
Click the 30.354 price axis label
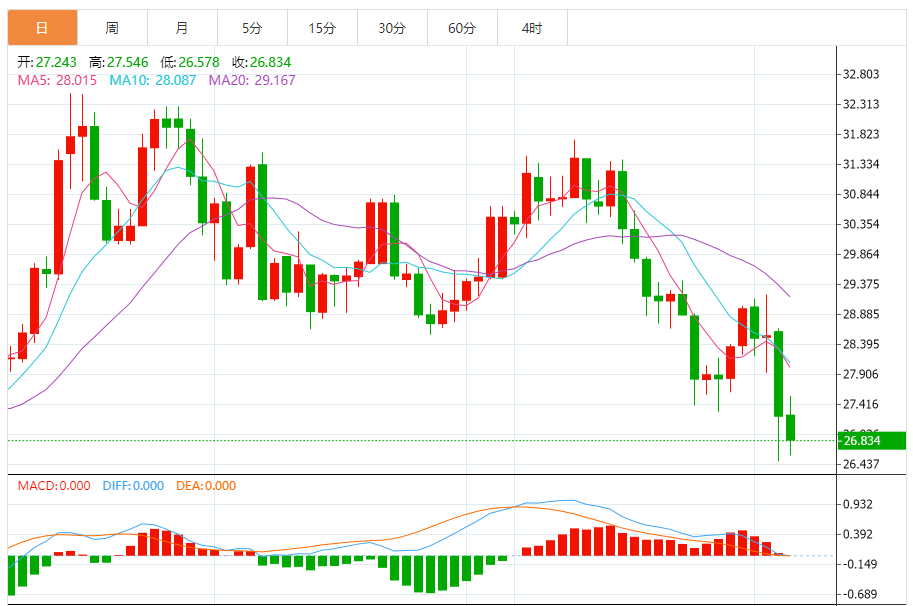[861, 224]
